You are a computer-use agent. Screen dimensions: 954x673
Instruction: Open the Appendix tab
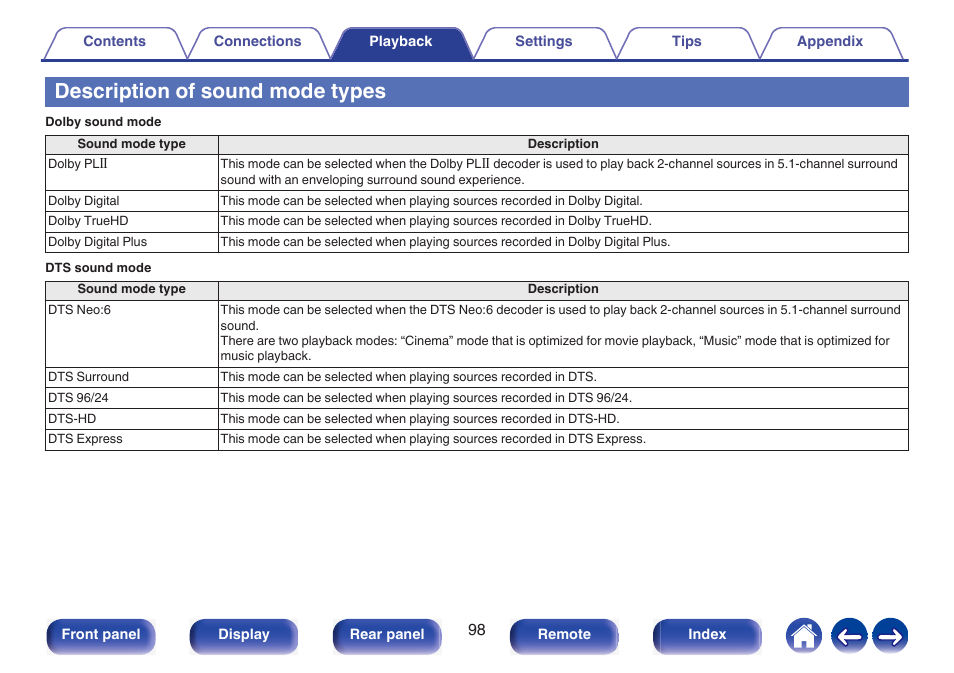830,42
